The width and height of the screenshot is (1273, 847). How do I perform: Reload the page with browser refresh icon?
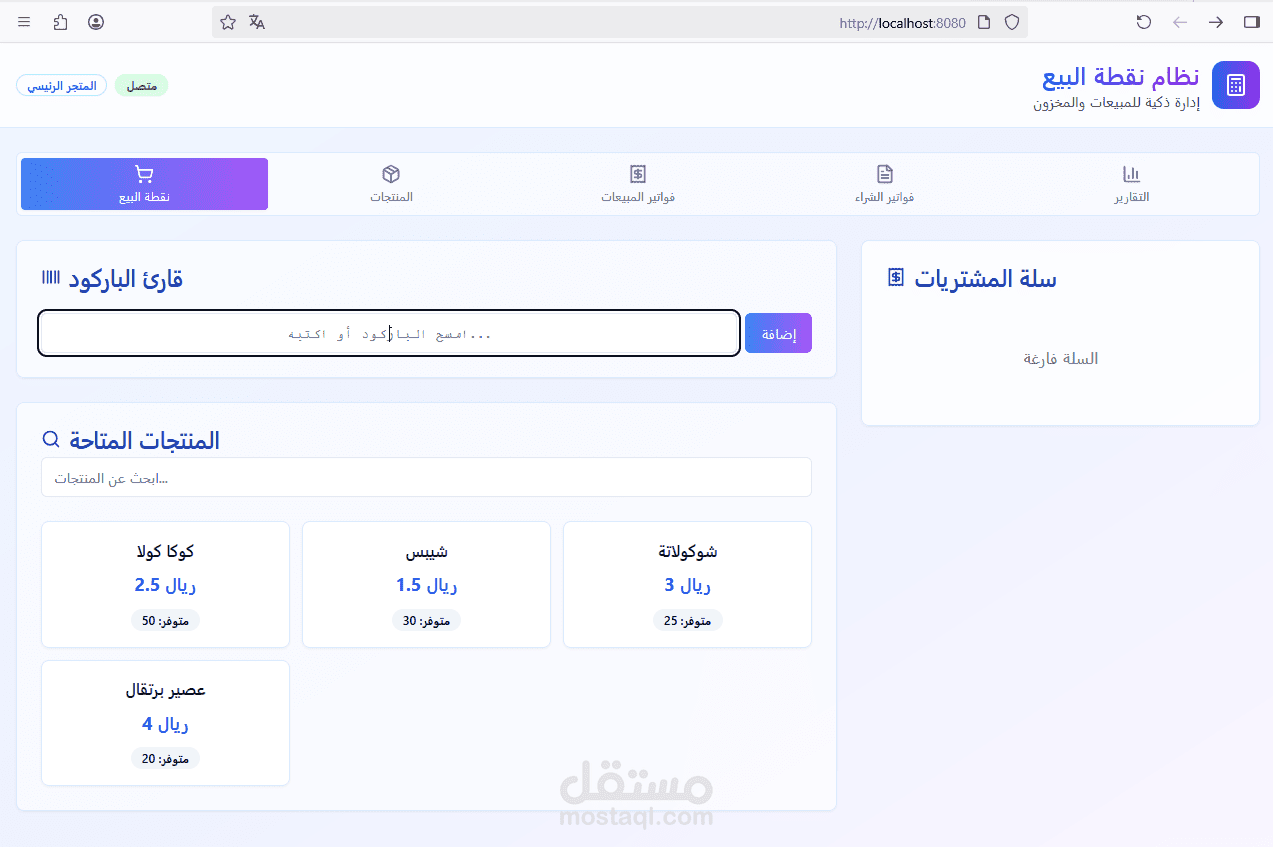pos(1144,22)
